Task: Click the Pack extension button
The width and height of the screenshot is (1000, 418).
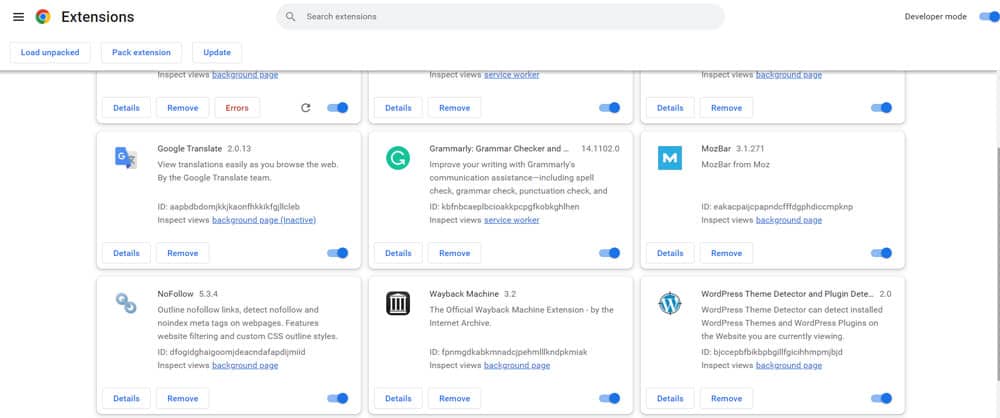Action: pos(141,52)
